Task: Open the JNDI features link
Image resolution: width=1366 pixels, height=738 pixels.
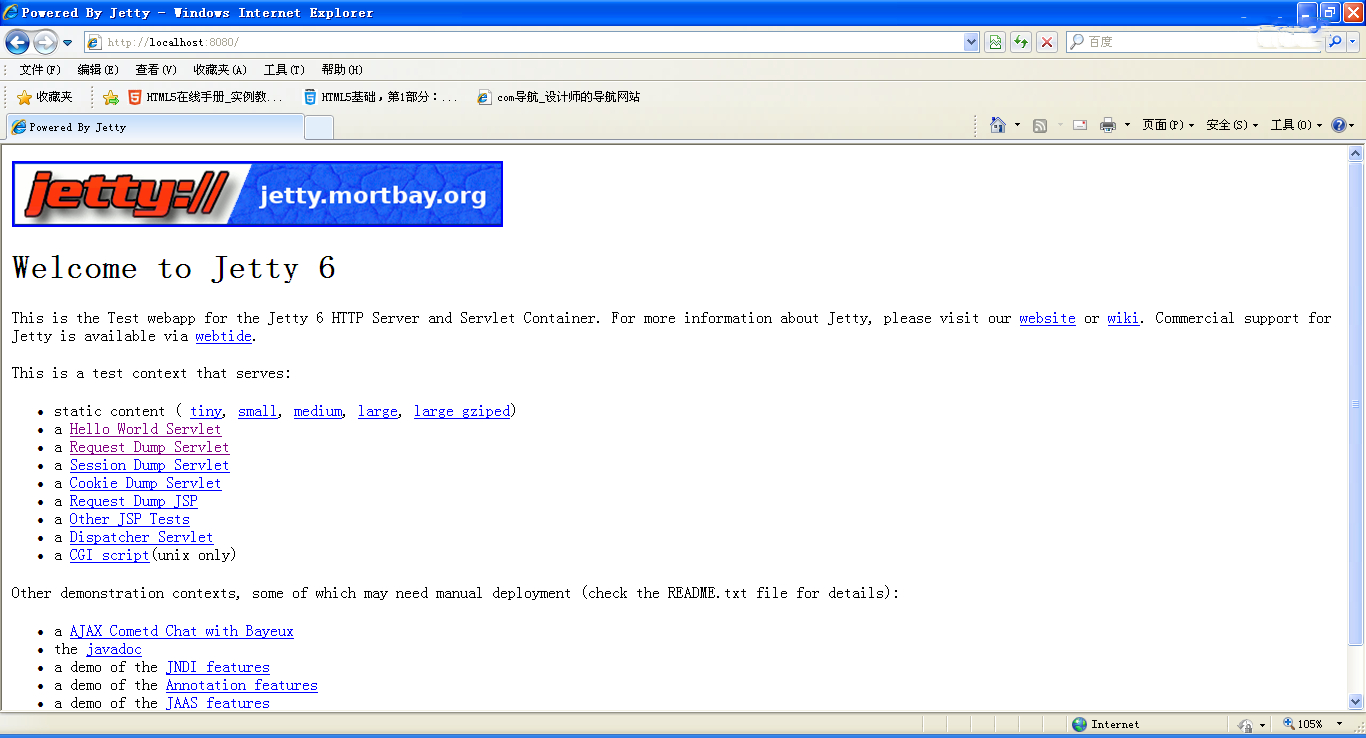Action: [x=218, y=667]
